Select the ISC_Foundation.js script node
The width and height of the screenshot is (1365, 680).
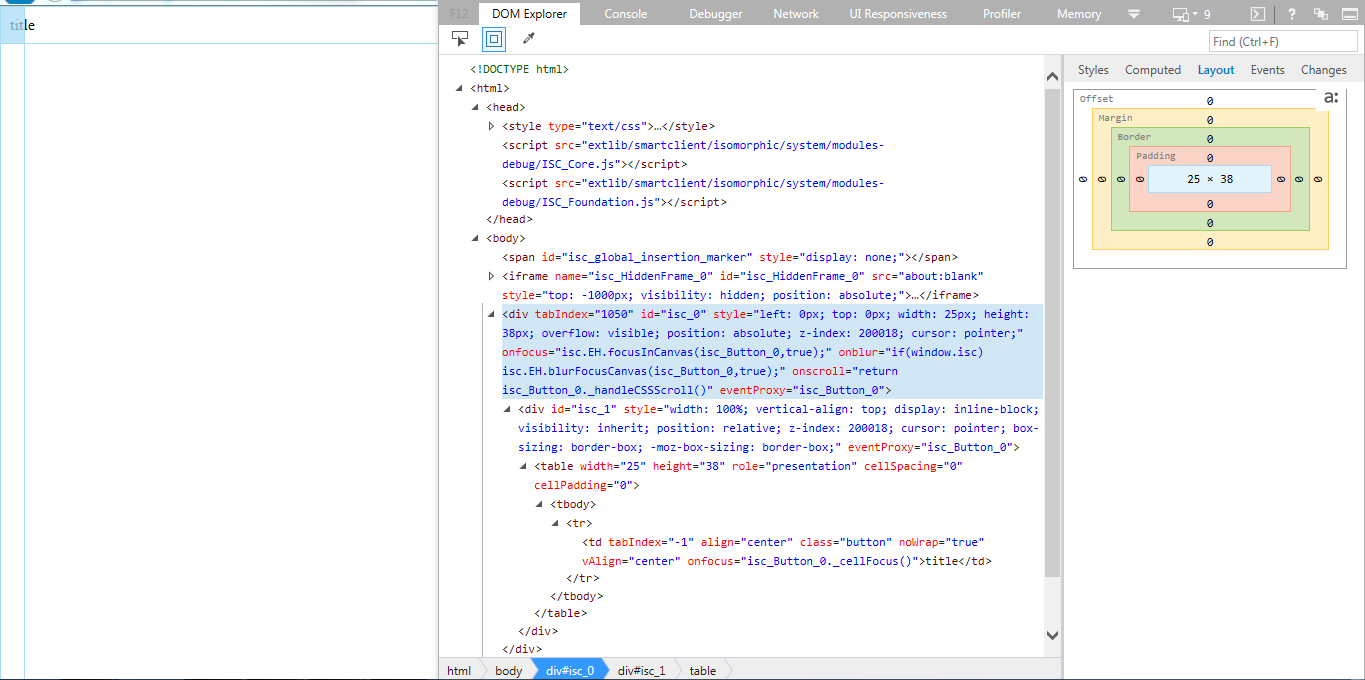click(x=693, y=193)
